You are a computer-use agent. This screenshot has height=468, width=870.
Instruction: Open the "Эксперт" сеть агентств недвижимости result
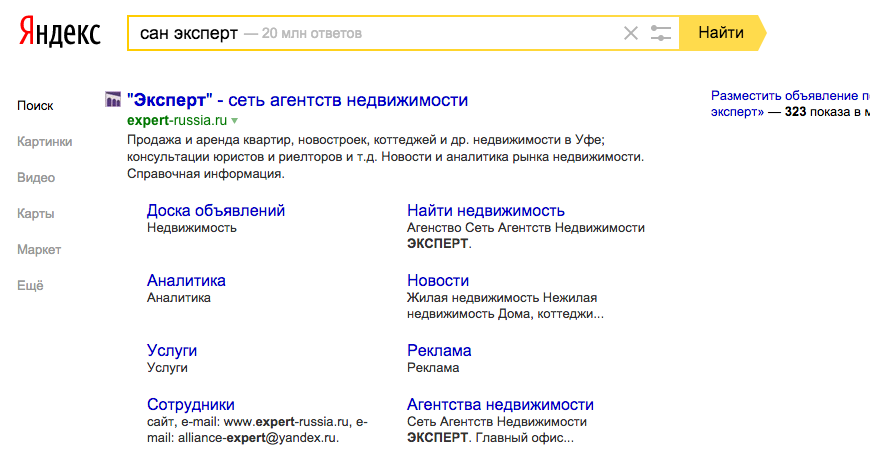pos(297,100)
